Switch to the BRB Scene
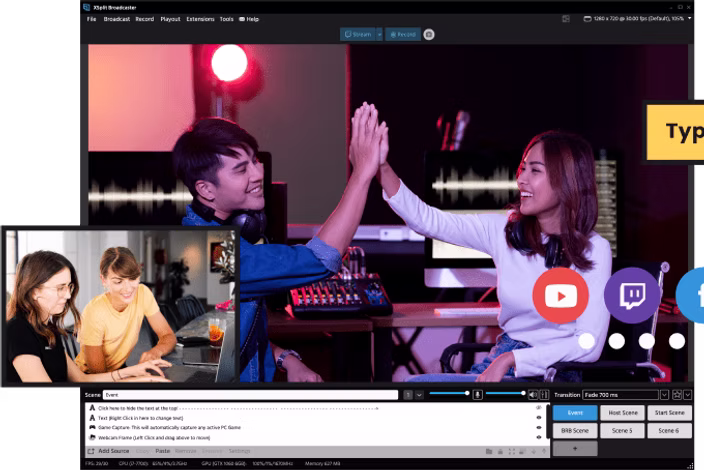This screenshot has height=470, width=704. click(x=575, y=430)
